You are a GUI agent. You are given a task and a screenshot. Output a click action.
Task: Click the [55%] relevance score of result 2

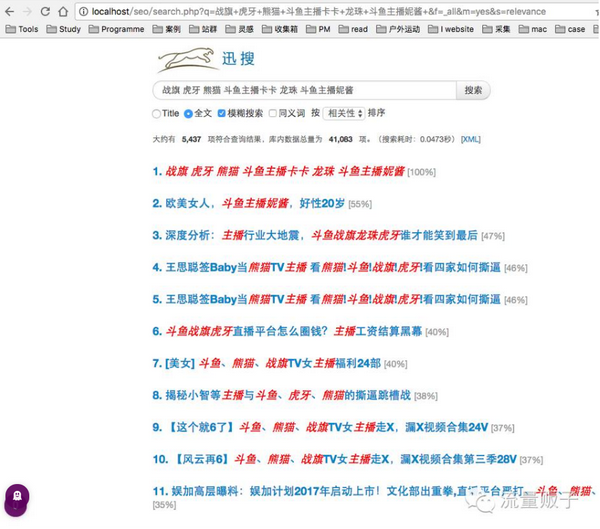coord(360,204)
